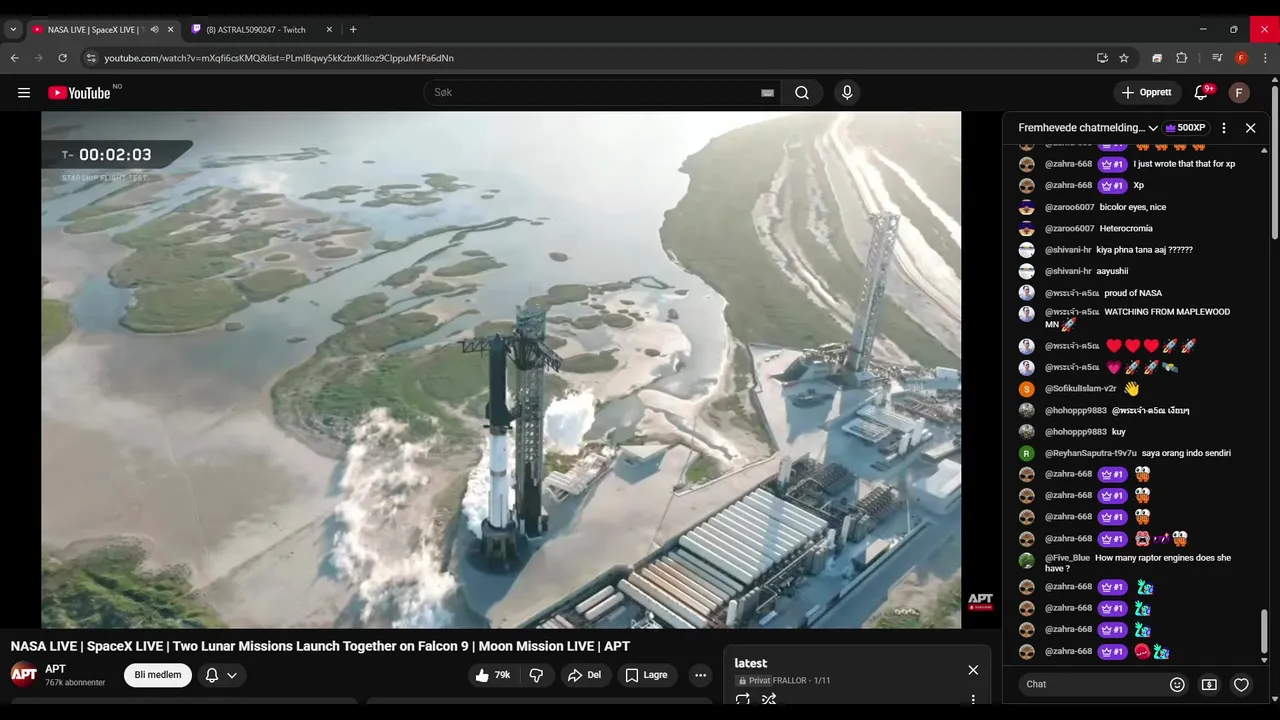
Task: Click the @Sofikullslam-v2r chat username
Action: (1080, 389)
